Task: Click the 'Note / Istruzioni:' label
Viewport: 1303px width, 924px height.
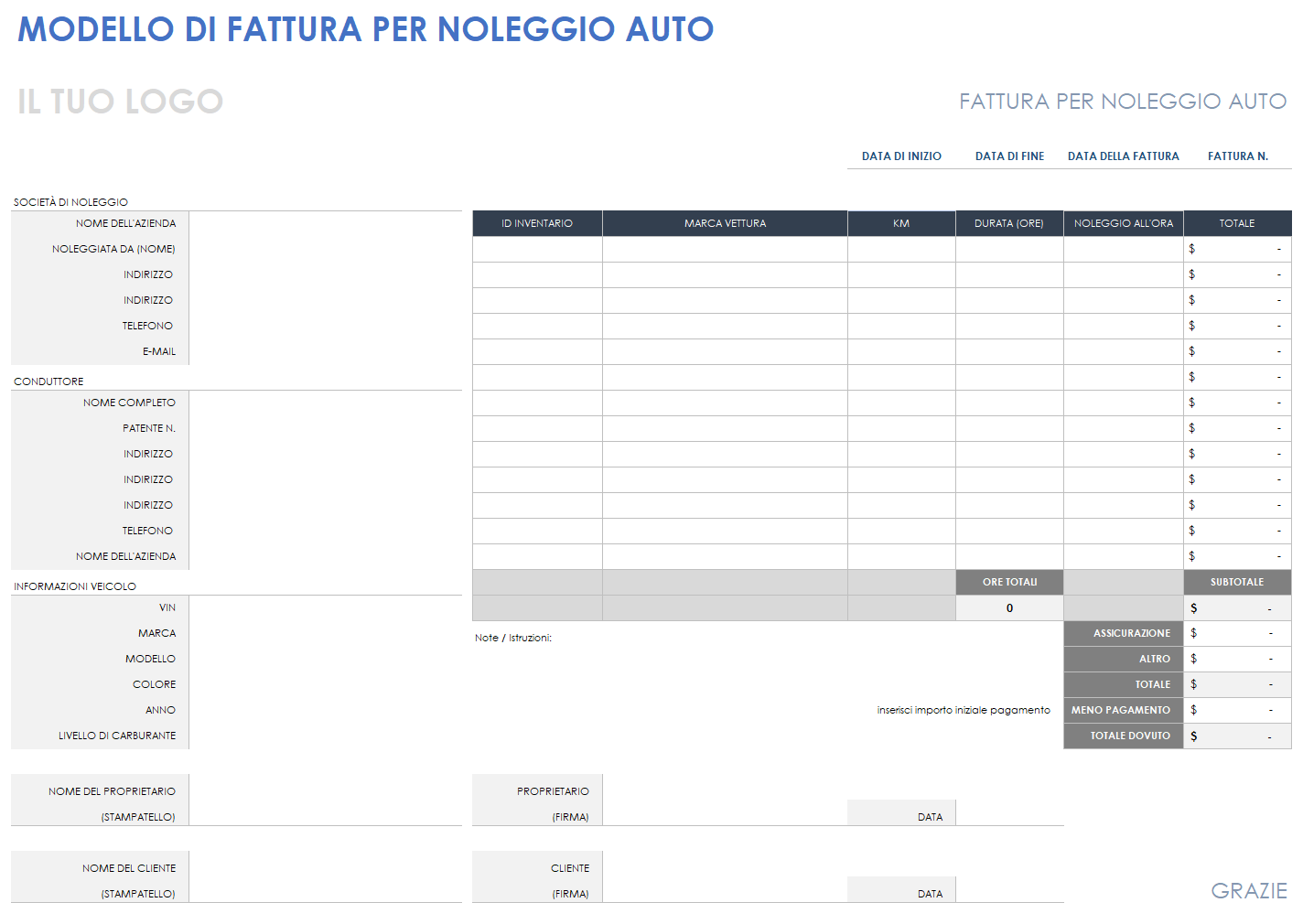Action: pyautogui.click(x=512, y=638)
